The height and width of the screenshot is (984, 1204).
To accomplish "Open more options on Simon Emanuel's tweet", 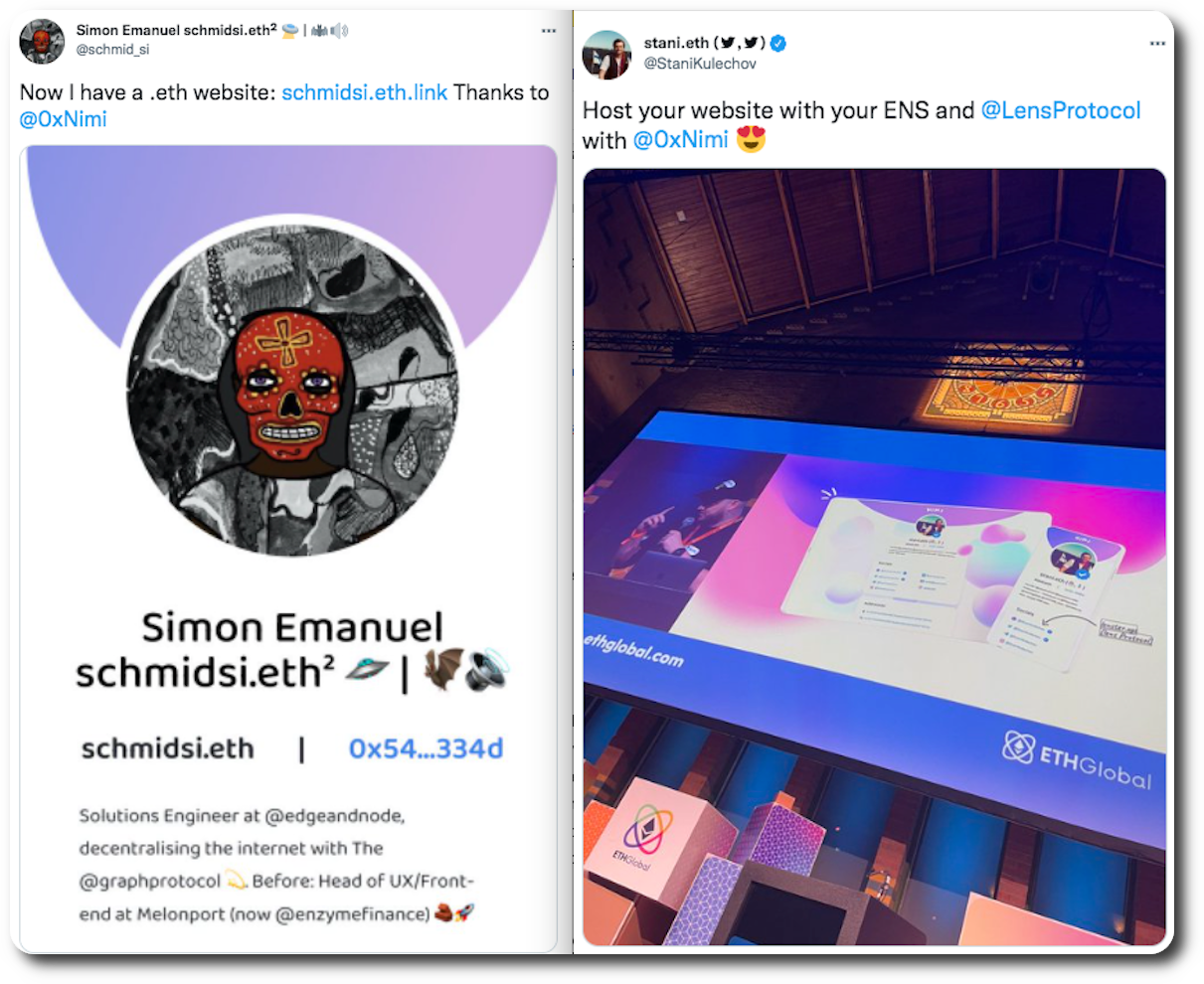I will pyautogui.click(x=548, y=31).
